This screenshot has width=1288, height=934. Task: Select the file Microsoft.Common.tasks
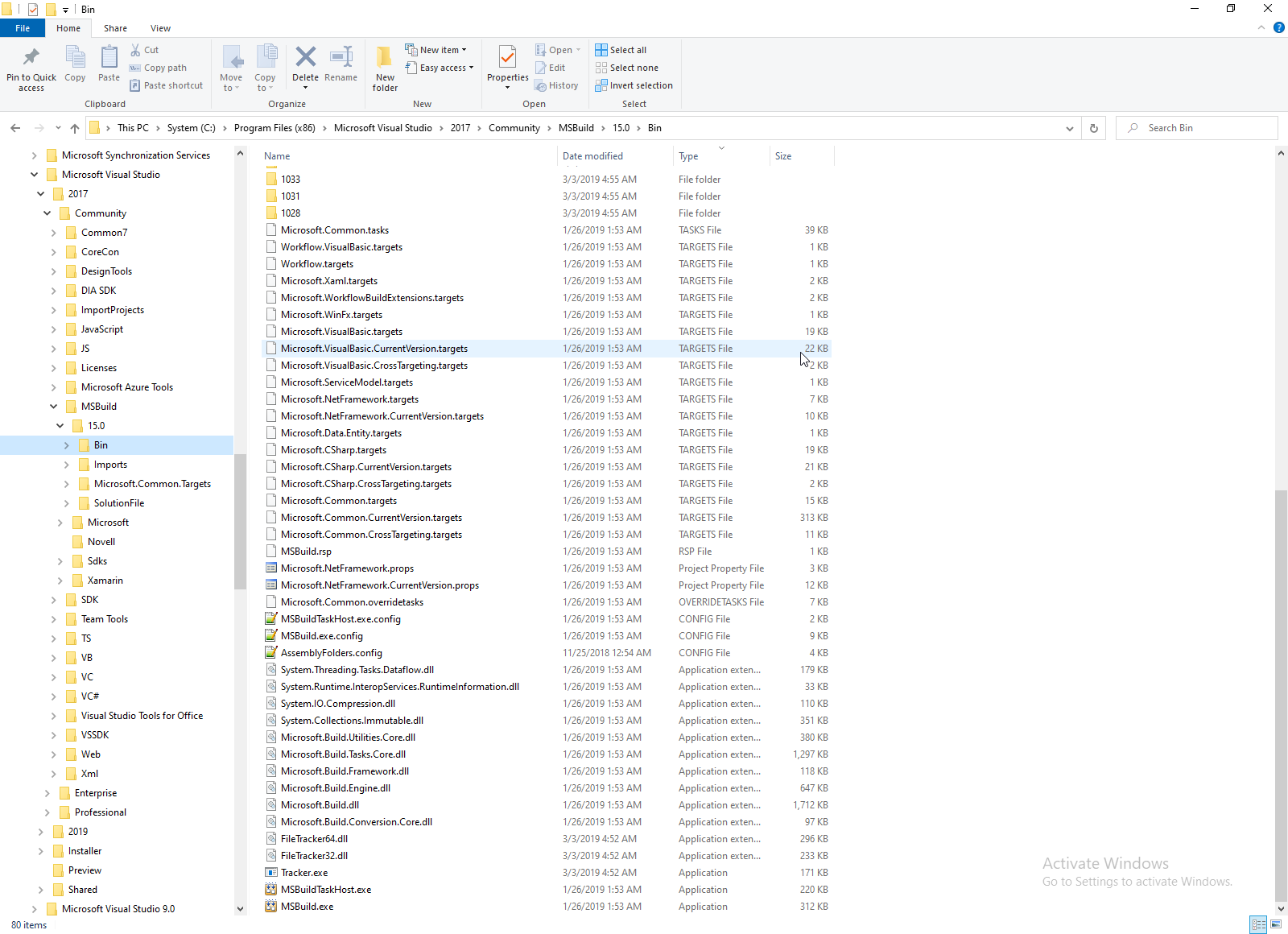335,230
